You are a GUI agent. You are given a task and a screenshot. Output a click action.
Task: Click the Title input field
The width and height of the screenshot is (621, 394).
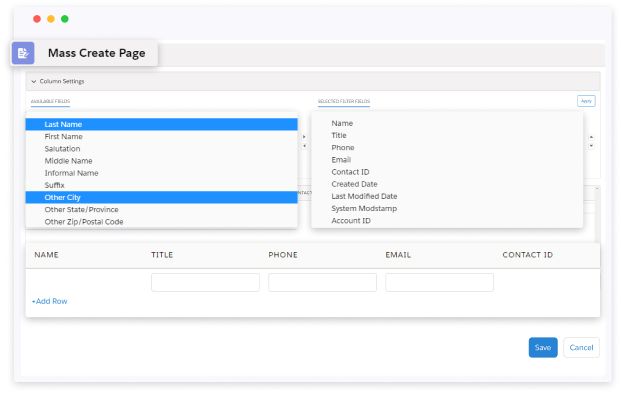coord(205,283)
